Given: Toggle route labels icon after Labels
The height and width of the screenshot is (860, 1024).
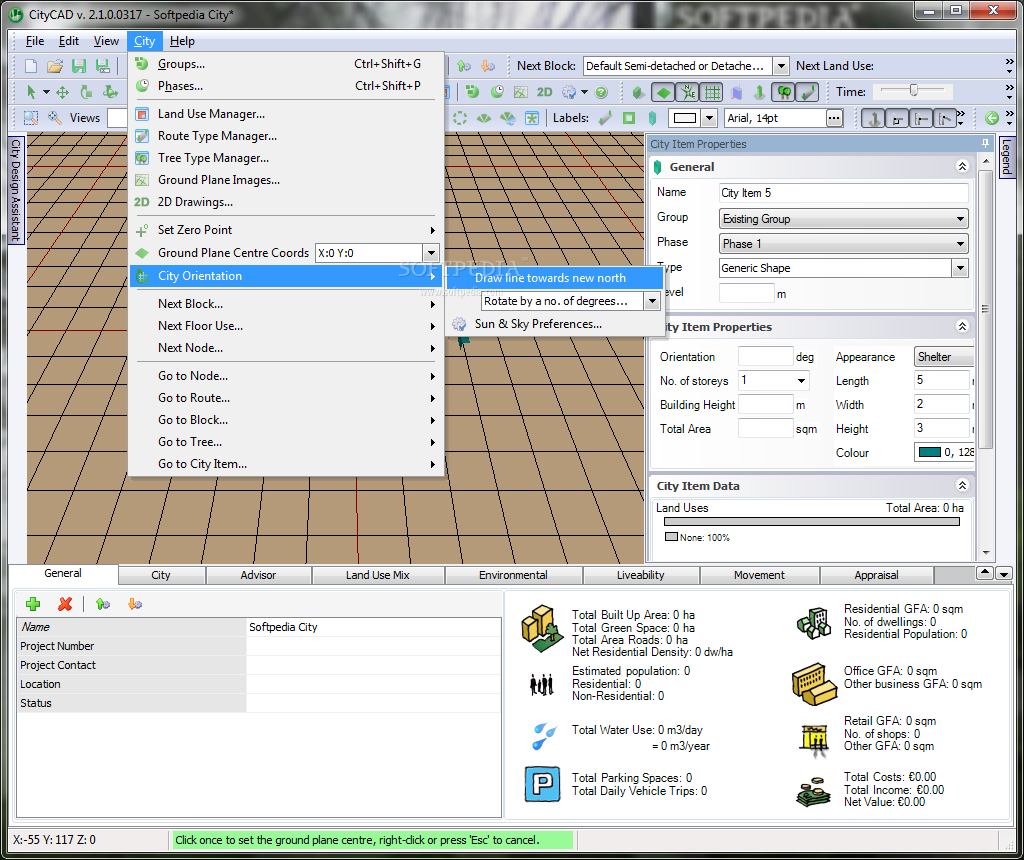Looking at the screenshot, I should coord(605,118).
